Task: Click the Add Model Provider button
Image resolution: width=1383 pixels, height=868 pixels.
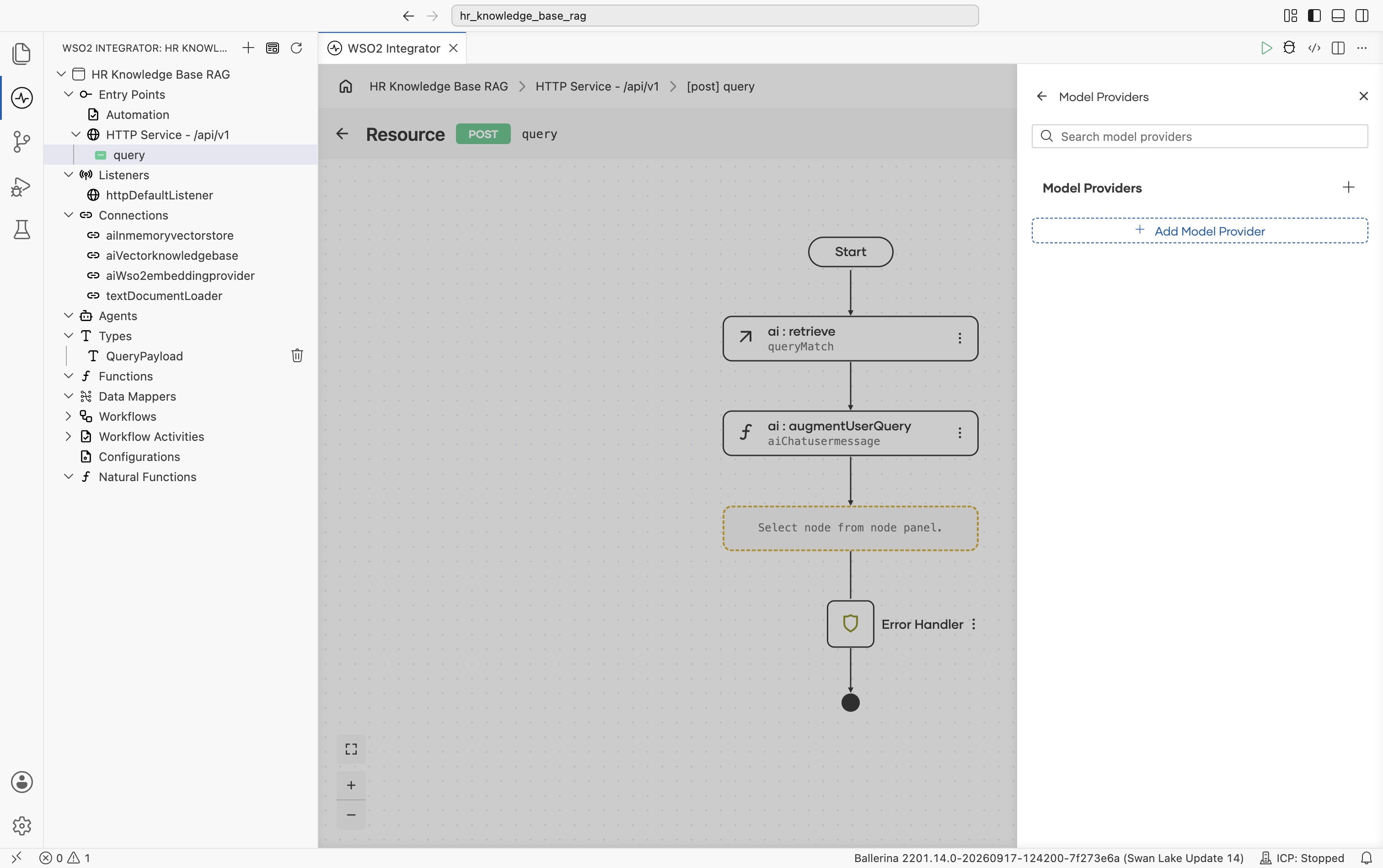Action: click(1199, 231)
